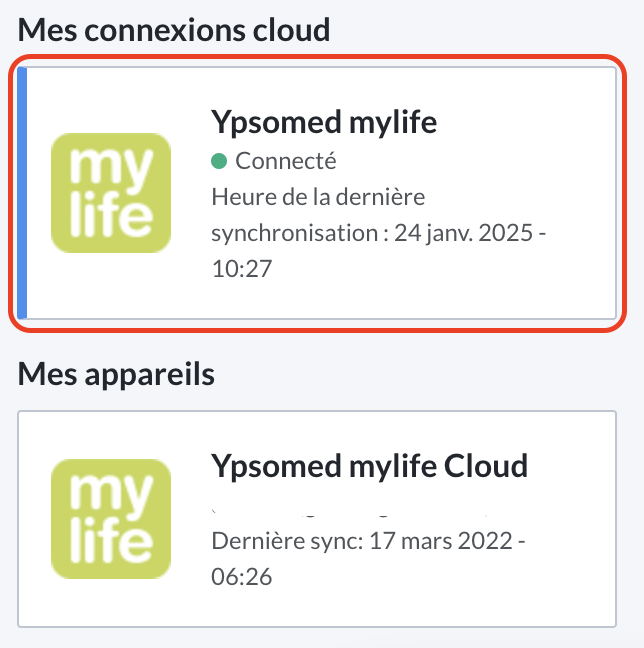This screenshot has height=648, width=644.
Task: Click the mylife logo under Mes appareils
Action: (x=111, y=519)
